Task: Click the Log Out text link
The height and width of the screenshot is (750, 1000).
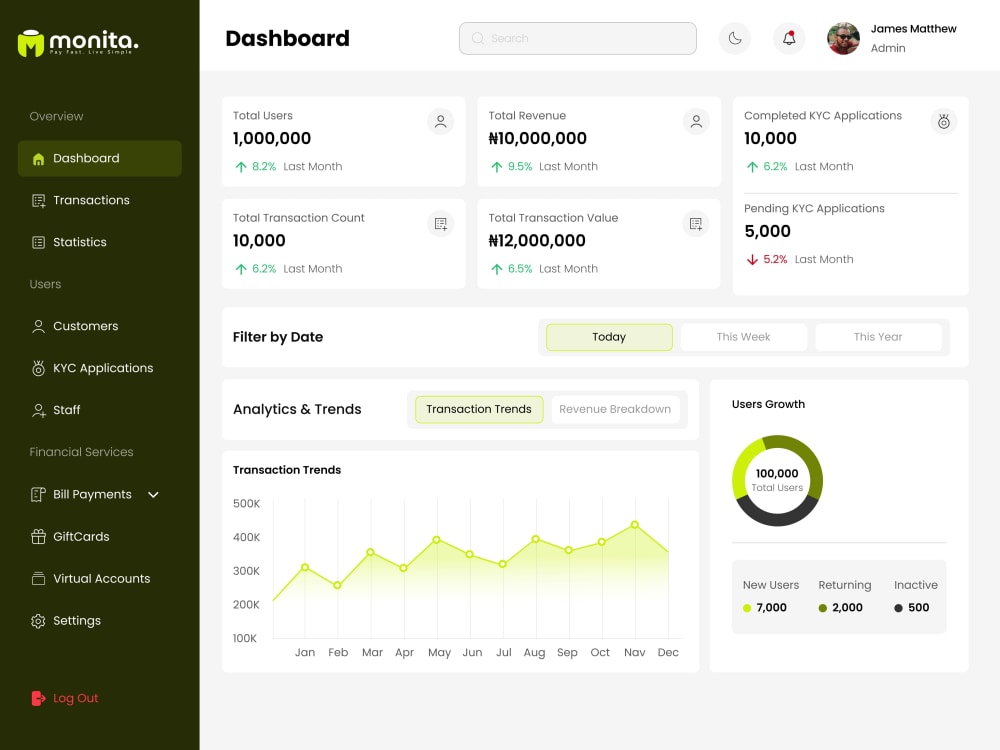Action: 75,698
